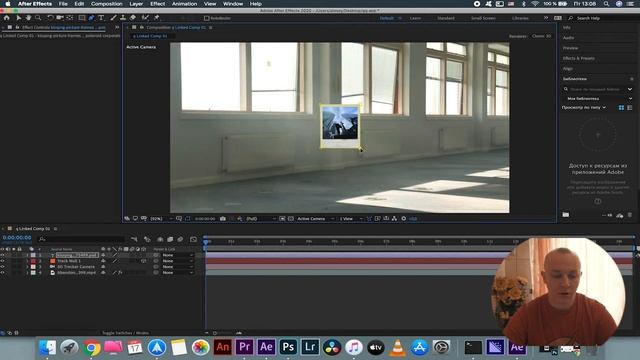Hide the Track Null 1 layer
The width and height of the screenshot is (640, 360).
[2, 261]
